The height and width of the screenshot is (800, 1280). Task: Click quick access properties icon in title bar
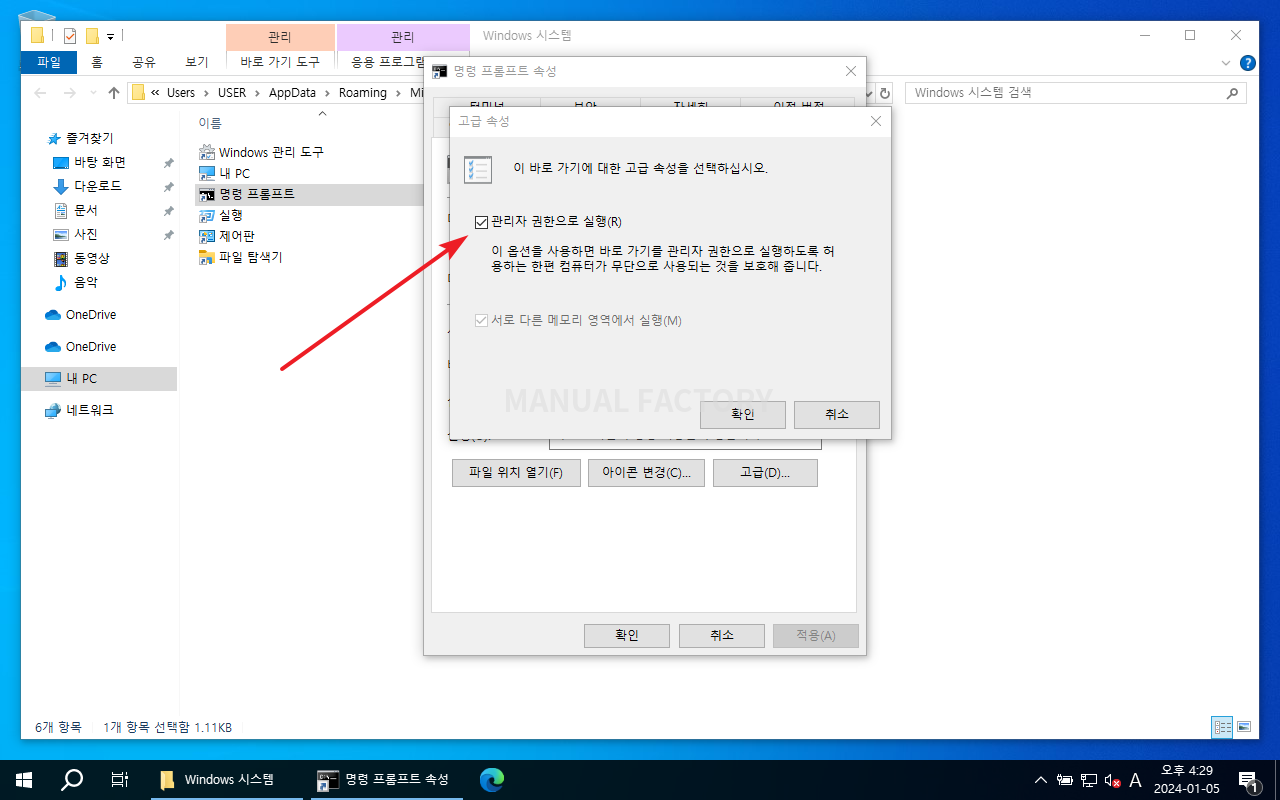(x=69, y=35)
